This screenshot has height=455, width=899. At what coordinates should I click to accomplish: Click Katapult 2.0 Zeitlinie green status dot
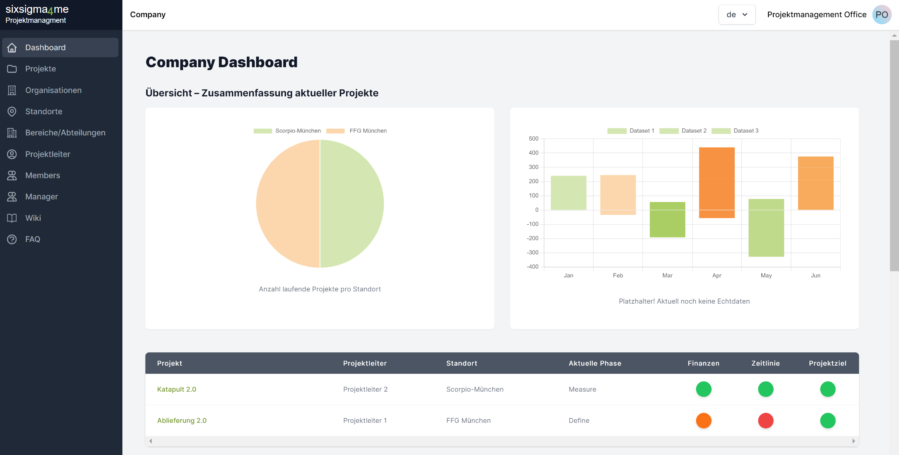pos(765,389)
